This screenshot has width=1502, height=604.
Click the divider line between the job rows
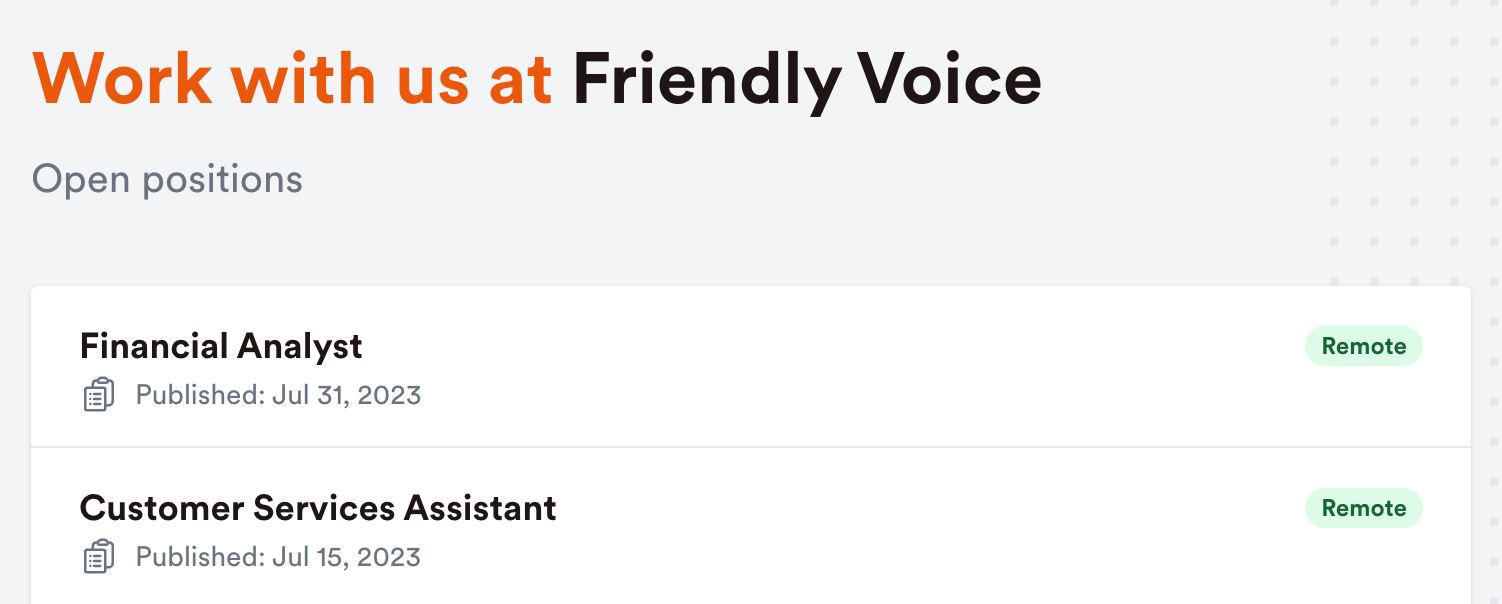pyautogui.click(x=751, y=447)
